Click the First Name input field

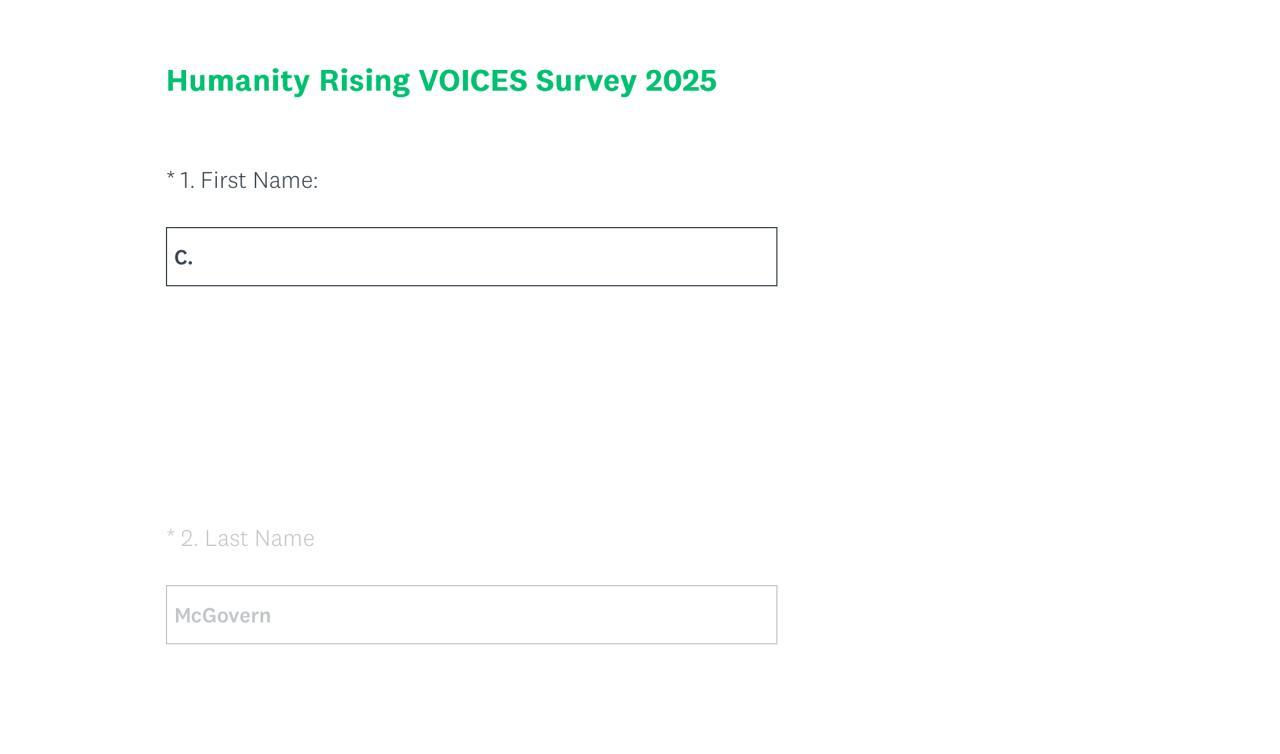[x=471, y=257]
